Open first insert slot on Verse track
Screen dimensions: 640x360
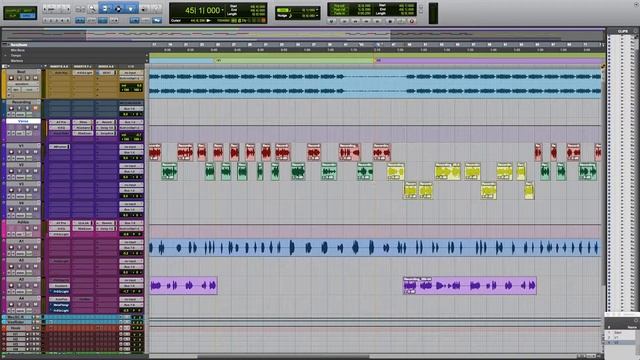(x=60, y=122)
